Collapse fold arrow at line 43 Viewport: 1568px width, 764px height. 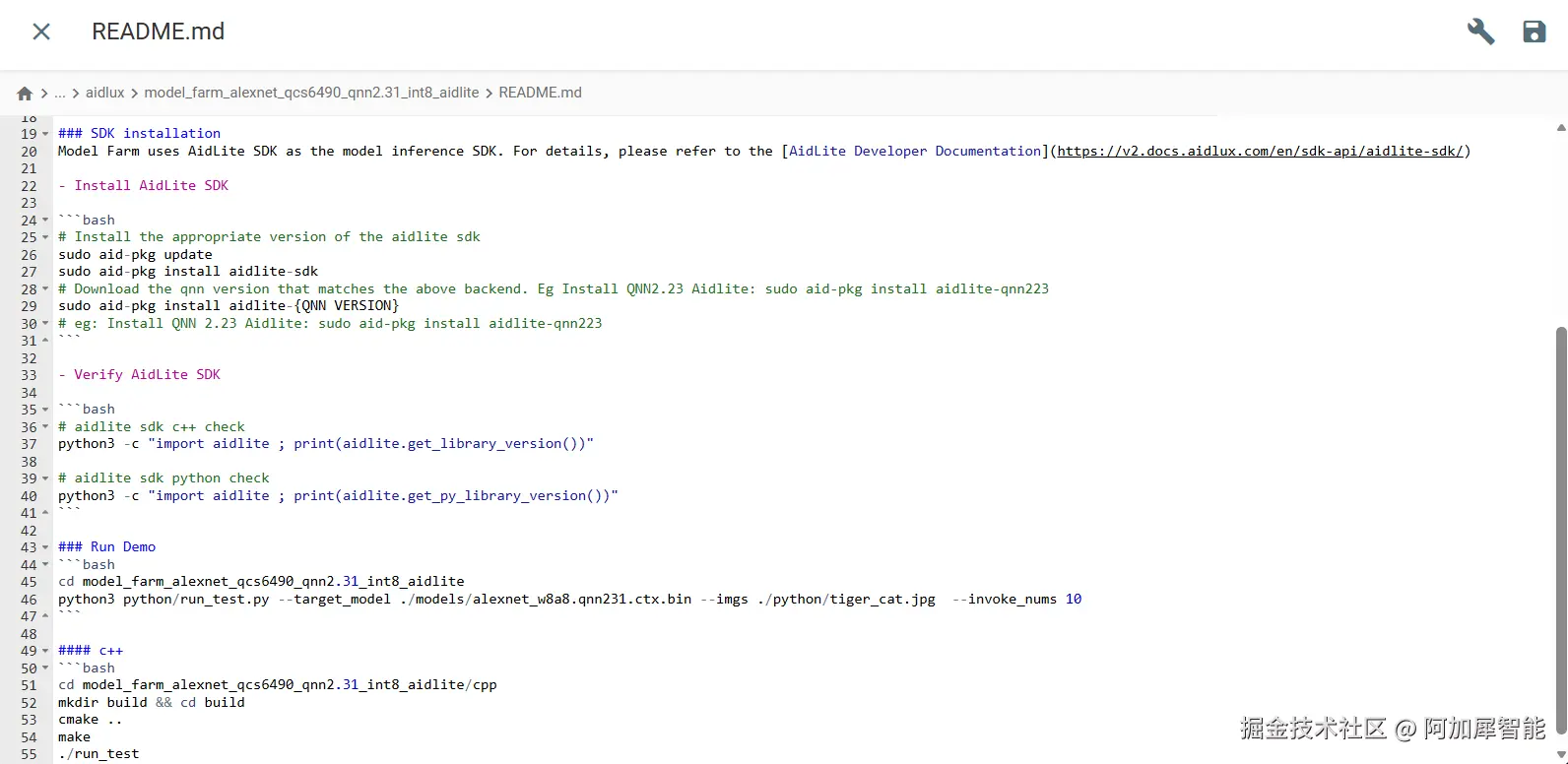[45, 547]
